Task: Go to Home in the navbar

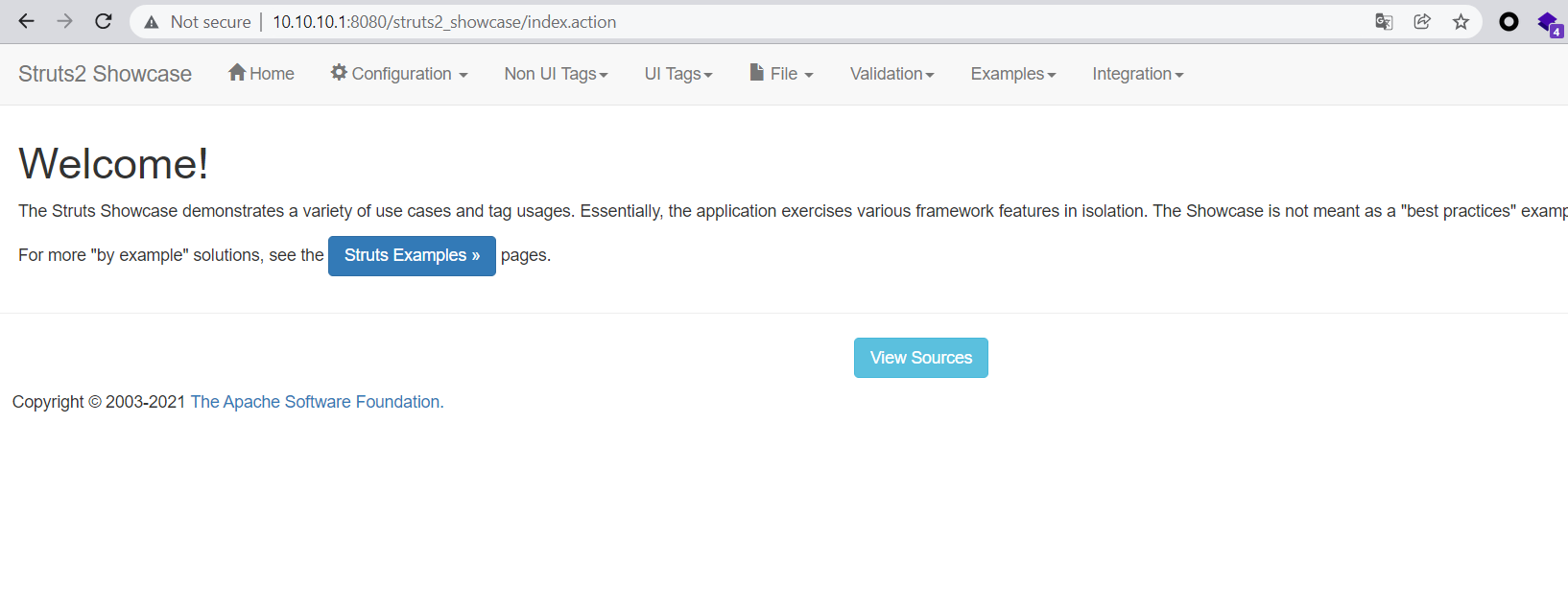Action: pyautogui.click(x=261, y=74)
